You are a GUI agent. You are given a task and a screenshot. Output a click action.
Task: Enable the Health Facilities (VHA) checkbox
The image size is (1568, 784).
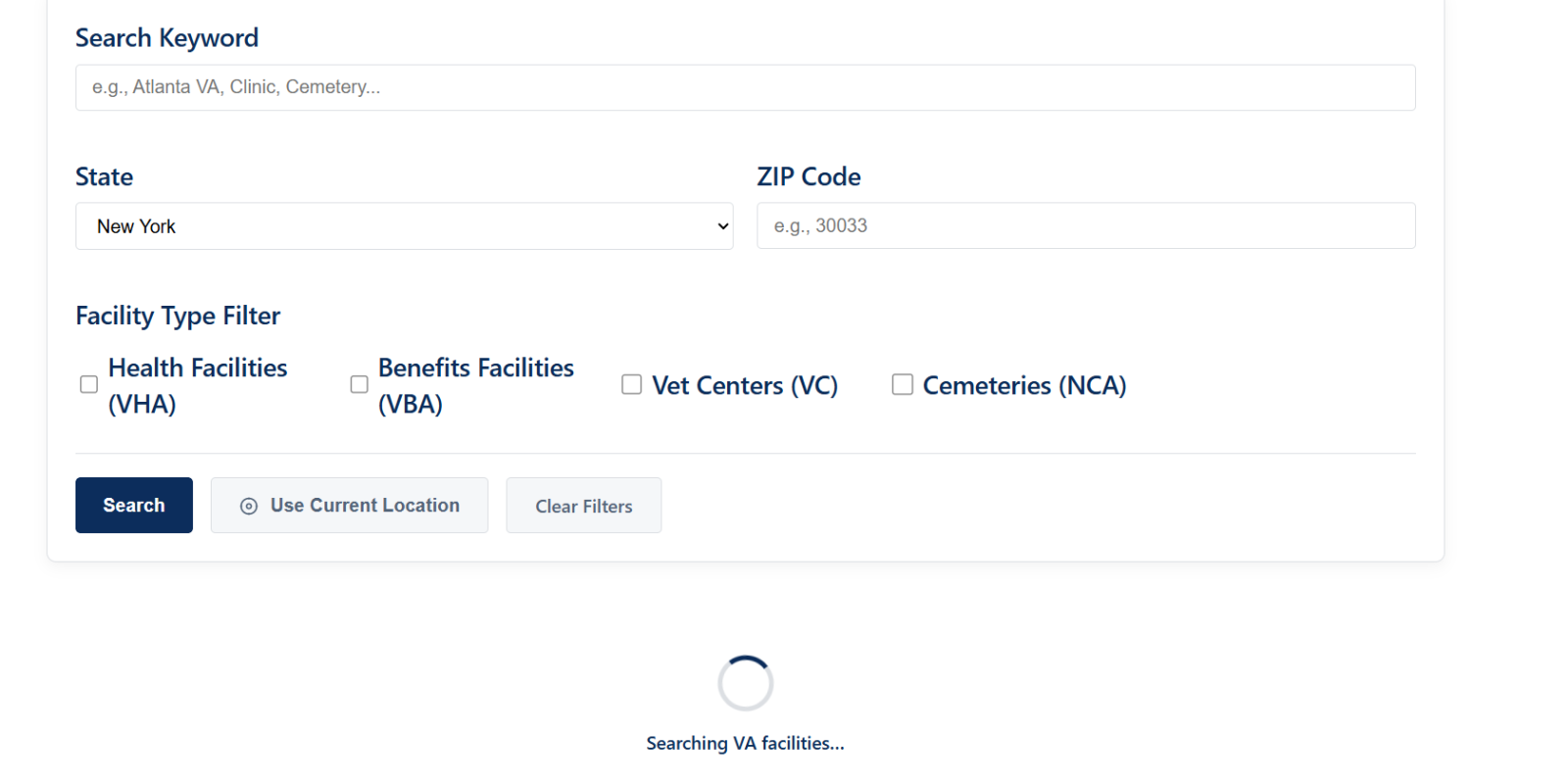point(89,384)
